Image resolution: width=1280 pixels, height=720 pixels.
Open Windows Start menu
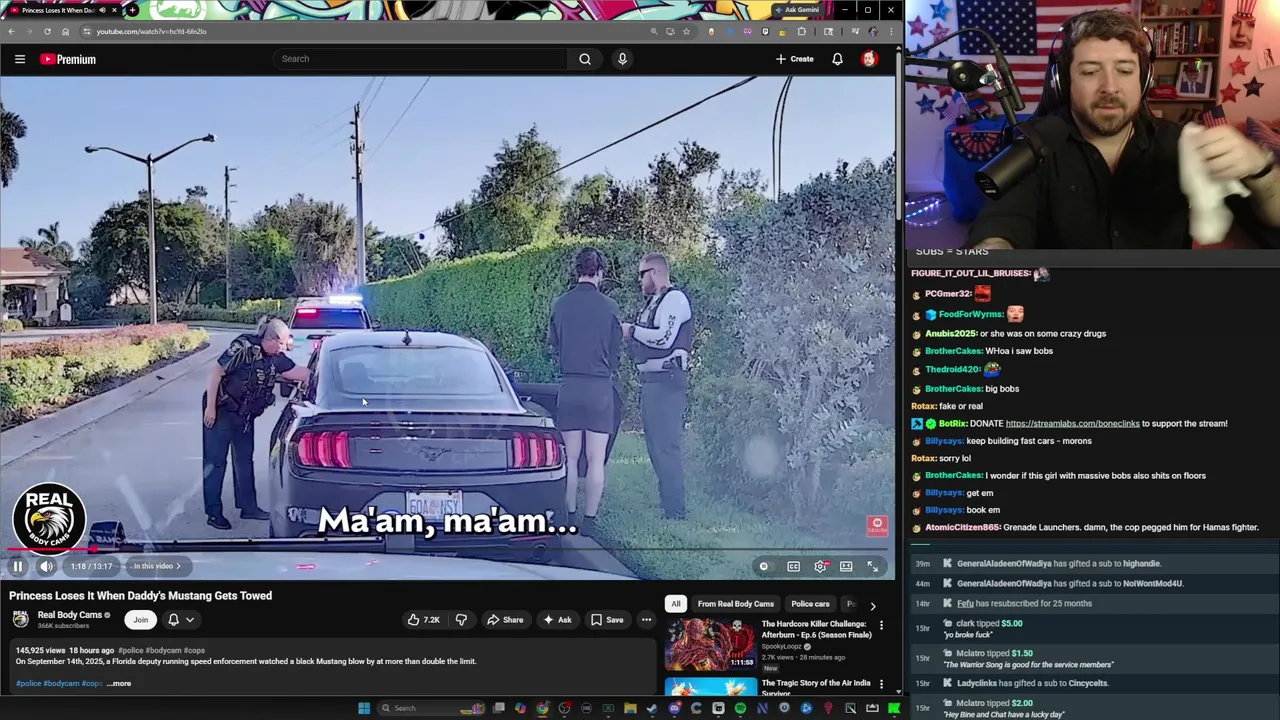pyautogui.click(x=364, y=708)
